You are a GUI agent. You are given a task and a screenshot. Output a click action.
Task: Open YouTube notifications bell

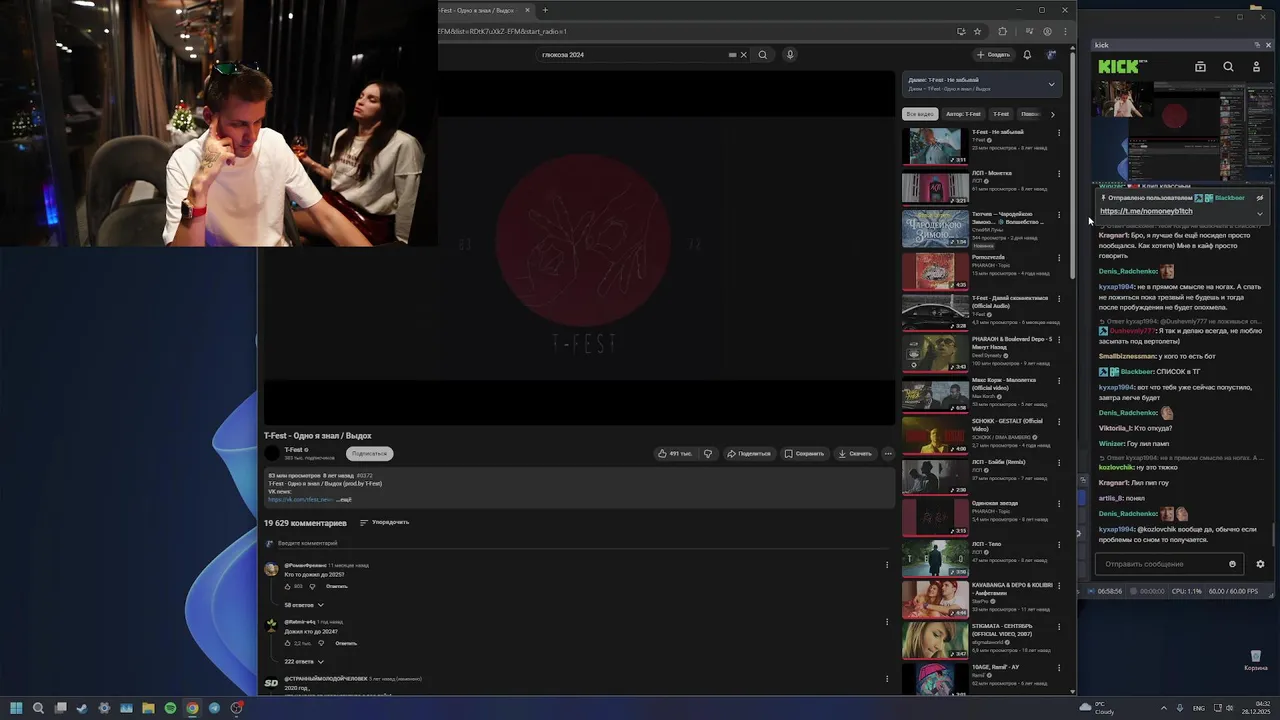pos(1027,55)
